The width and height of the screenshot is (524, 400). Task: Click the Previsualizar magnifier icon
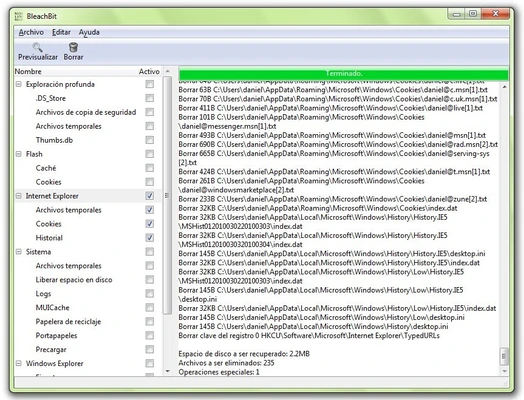tap(37, 47)
